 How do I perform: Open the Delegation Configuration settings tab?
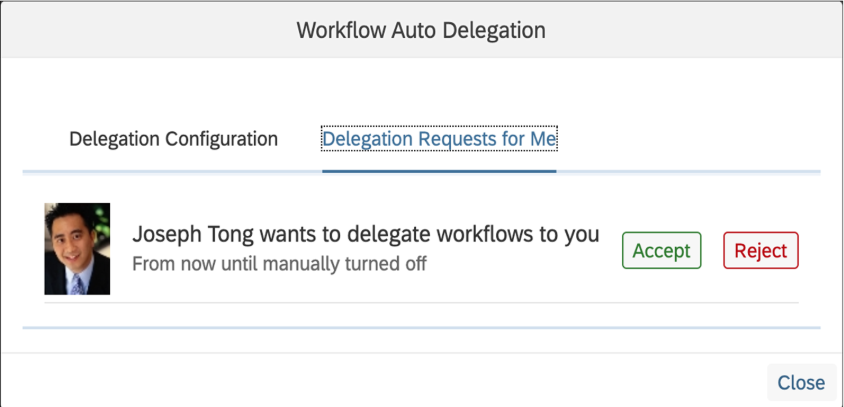click(x=173, y=139)
